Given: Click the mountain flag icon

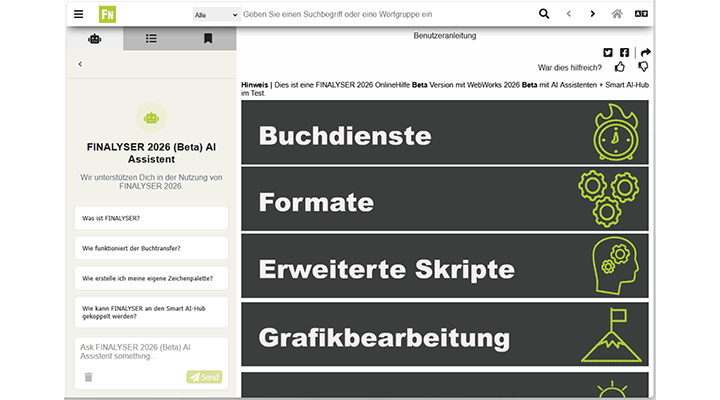Looking at the screenshot, I should pos(611,335).
